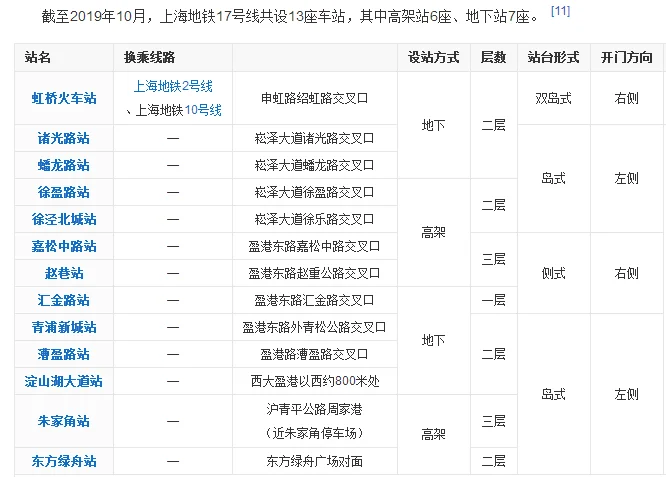Open the 漕盈路站 station link
Viewport: 666px width, 477px height.
click(64, 354)
